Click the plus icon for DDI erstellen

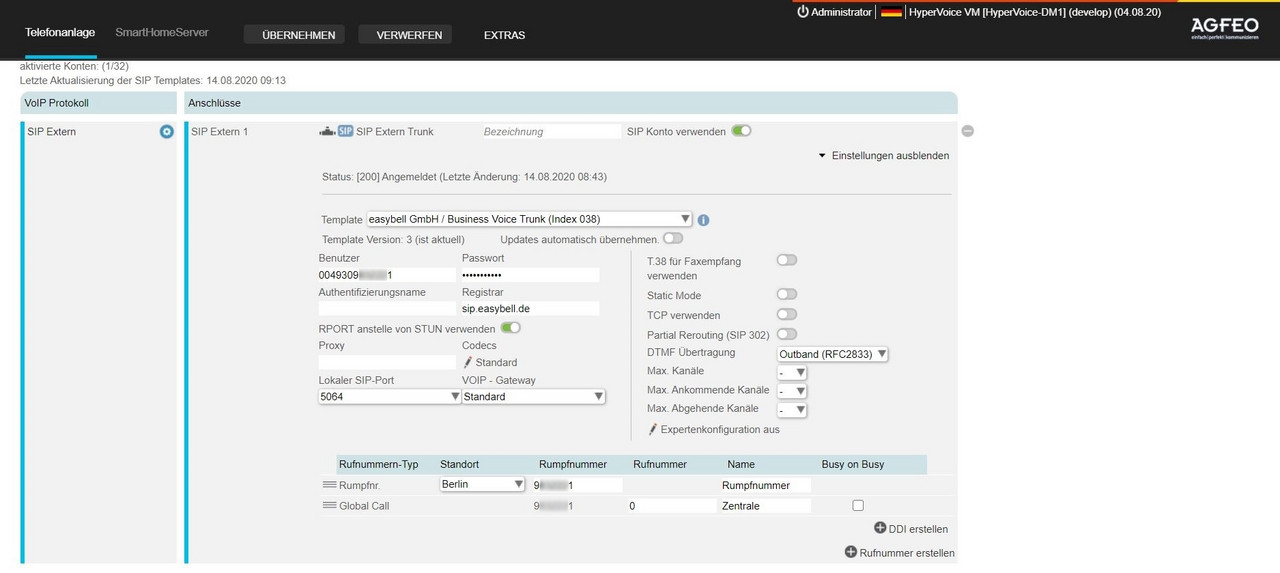[x=880, y=528]
